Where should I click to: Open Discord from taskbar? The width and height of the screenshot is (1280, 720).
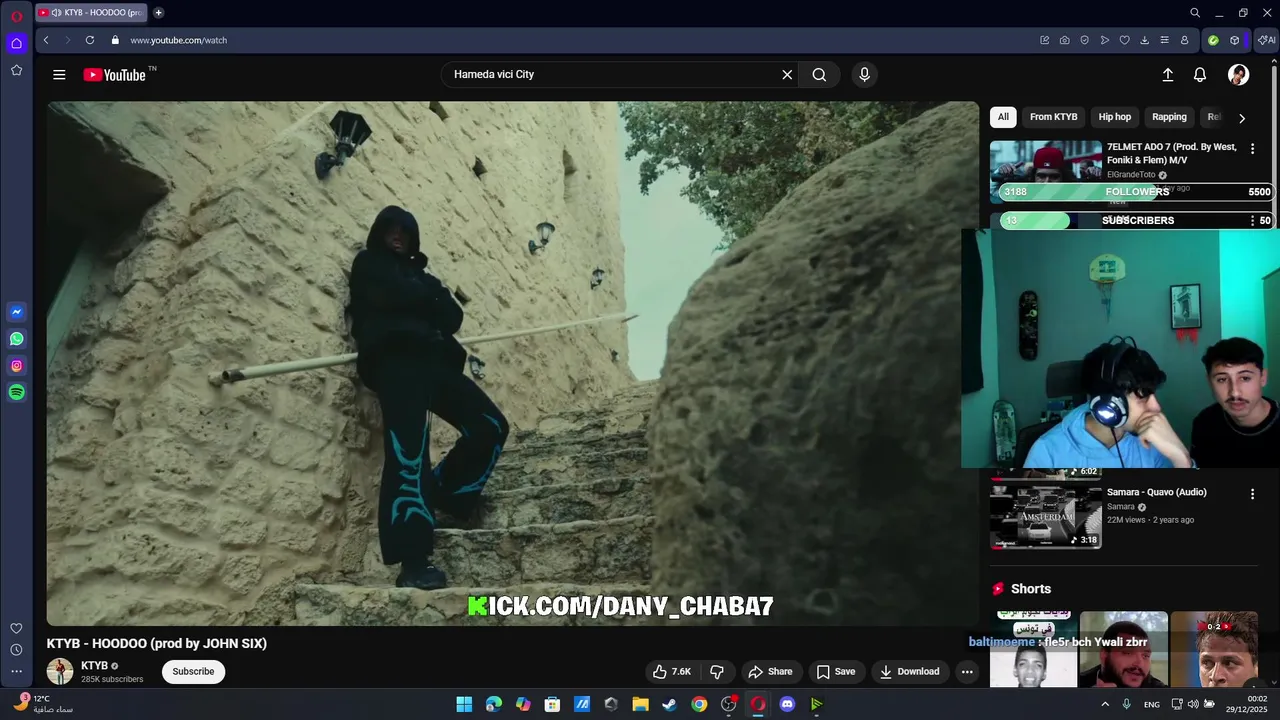pos(787,704)
